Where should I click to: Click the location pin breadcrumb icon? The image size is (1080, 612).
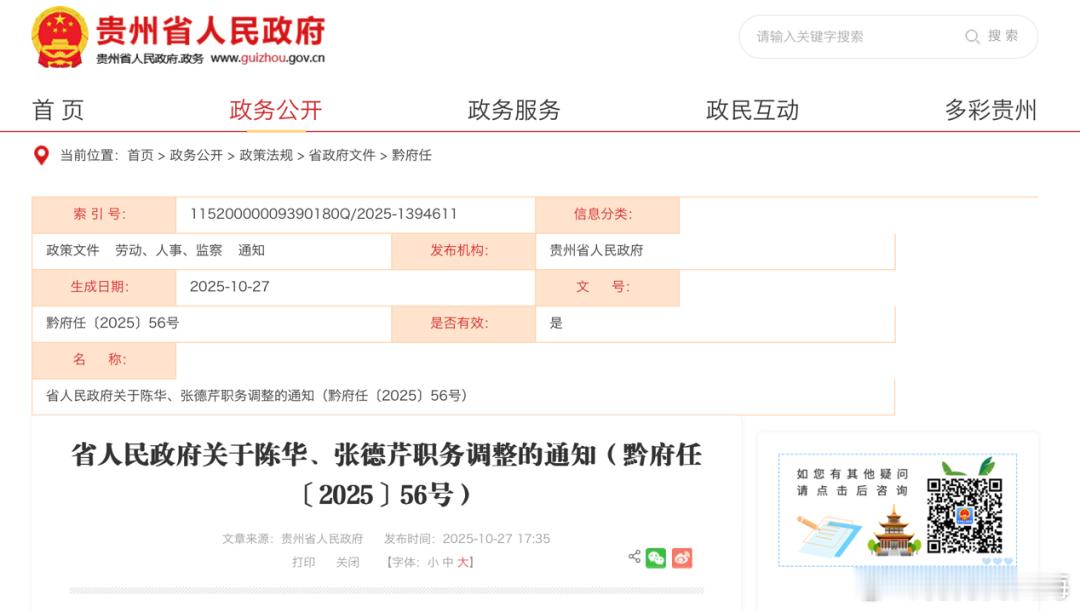[40, 155]
